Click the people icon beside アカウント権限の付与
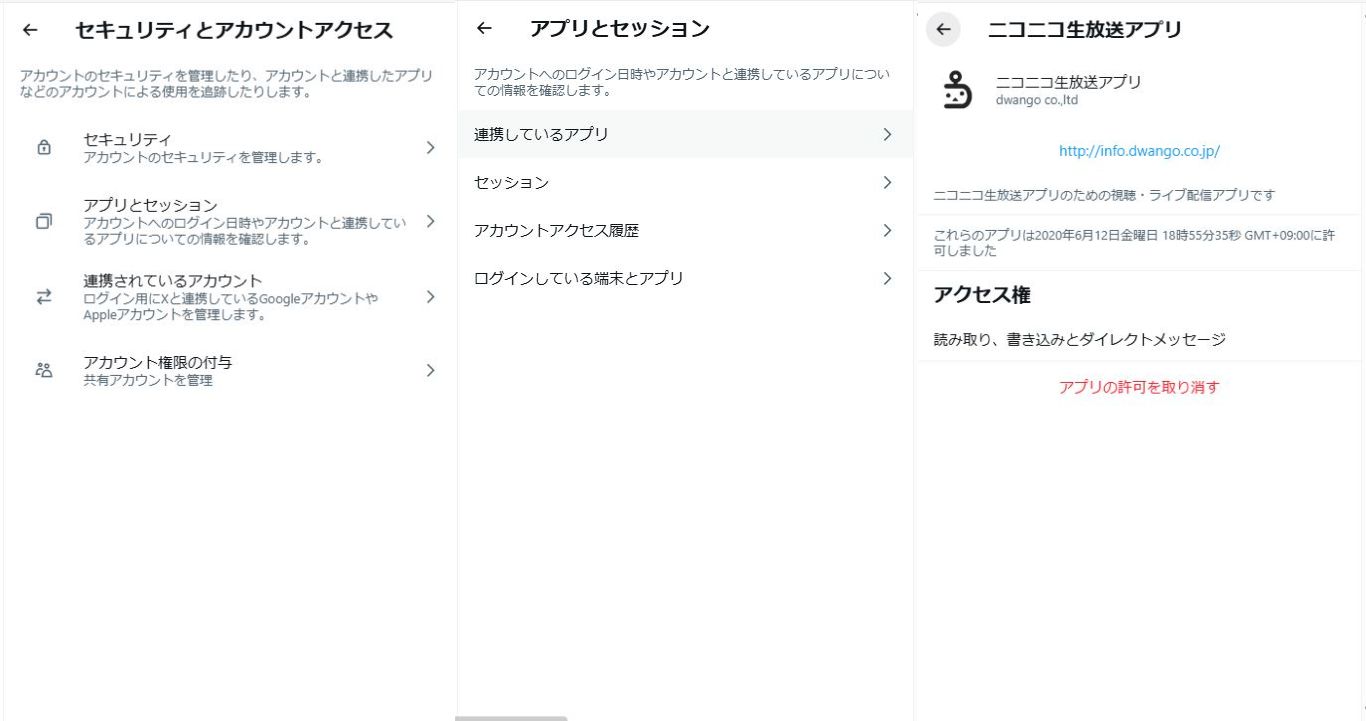This screenshot has width=1366, height=721. coord(43,370)
